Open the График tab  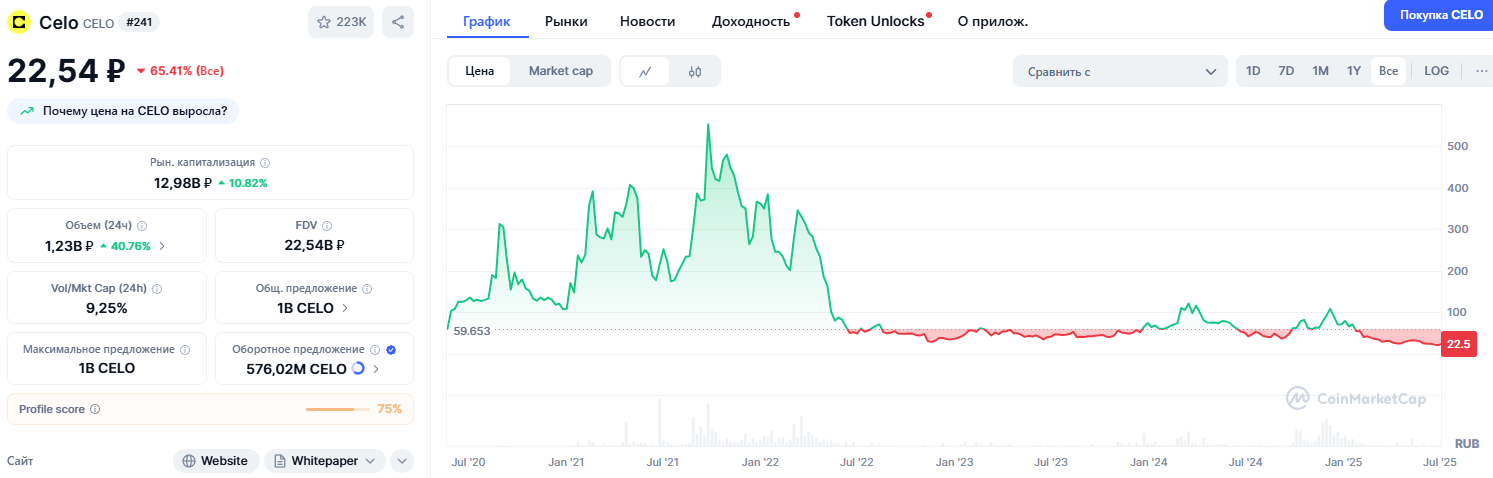[487, 21]
